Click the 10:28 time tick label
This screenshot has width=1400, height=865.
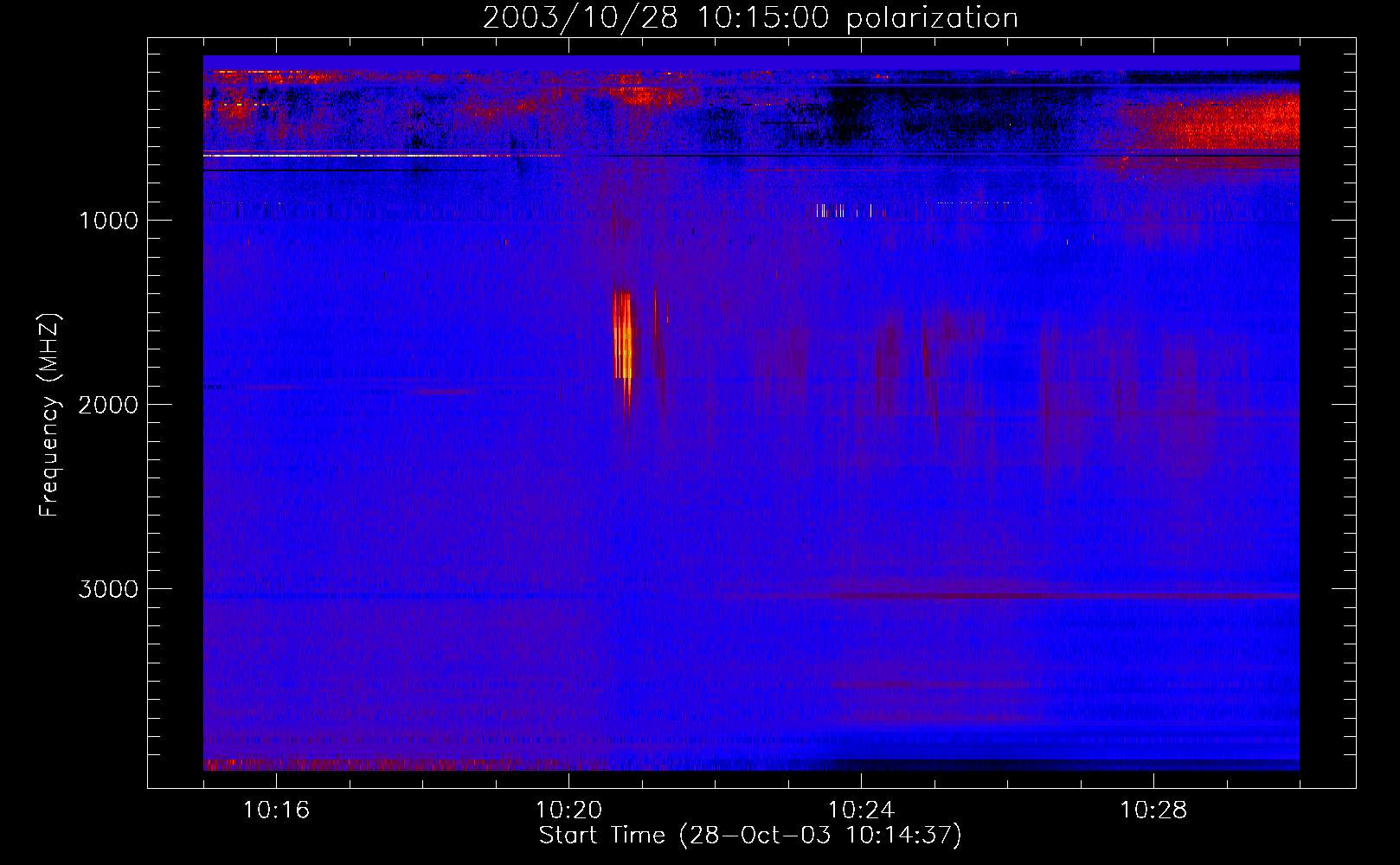click(1153, 811)
